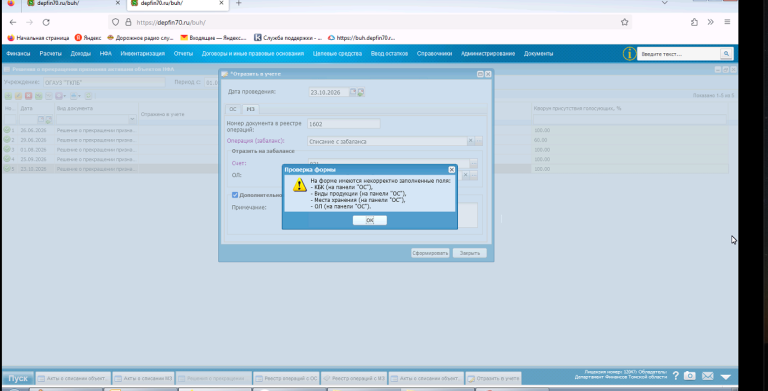This screenshot has width=768, height=391.
Task: Open the Финансы menu
Action: [18, 53]
